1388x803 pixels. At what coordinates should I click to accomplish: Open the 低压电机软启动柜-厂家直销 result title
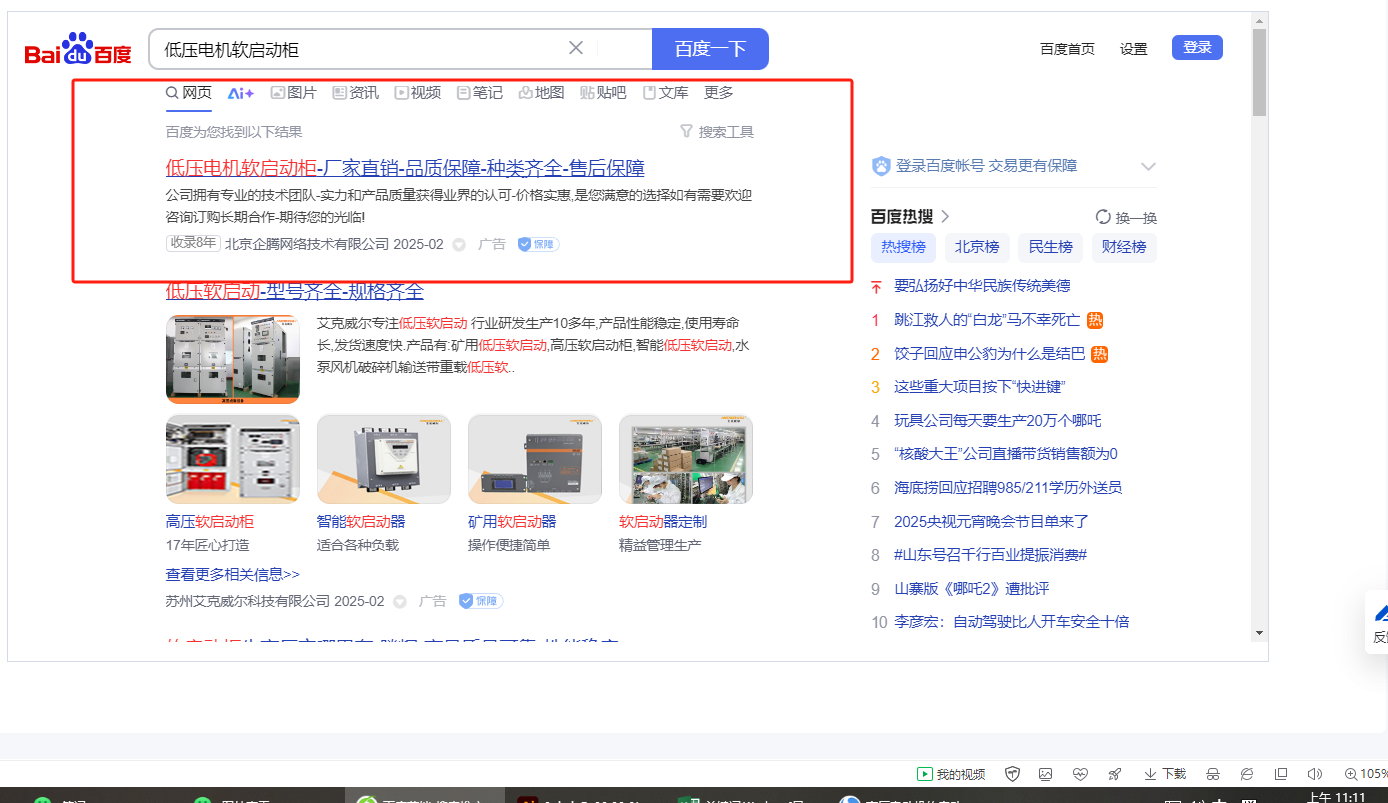pos(405,168)
